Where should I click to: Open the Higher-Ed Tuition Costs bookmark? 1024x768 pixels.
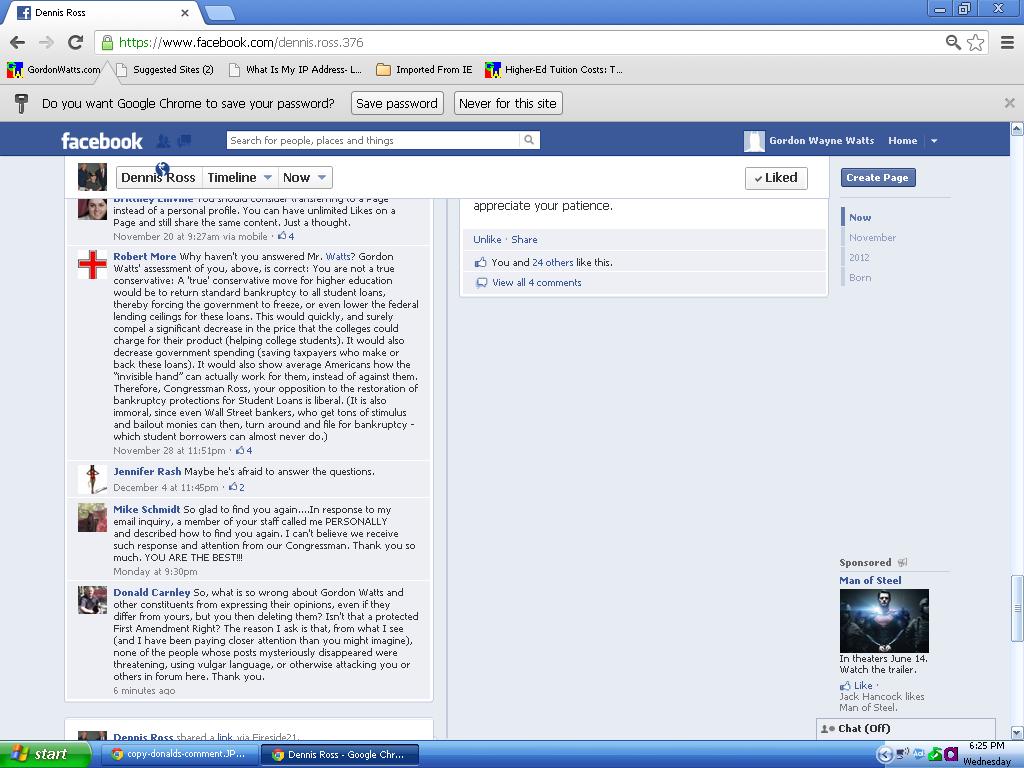554,69
